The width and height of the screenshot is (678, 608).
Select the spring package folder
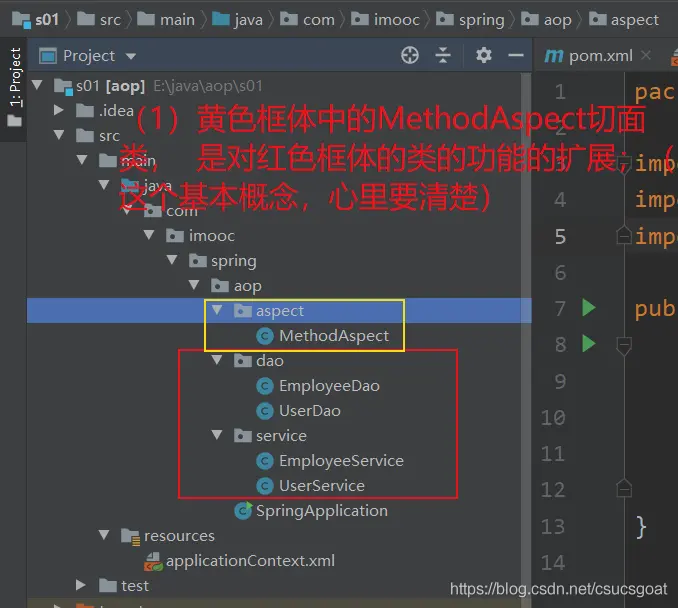point(223,261)
